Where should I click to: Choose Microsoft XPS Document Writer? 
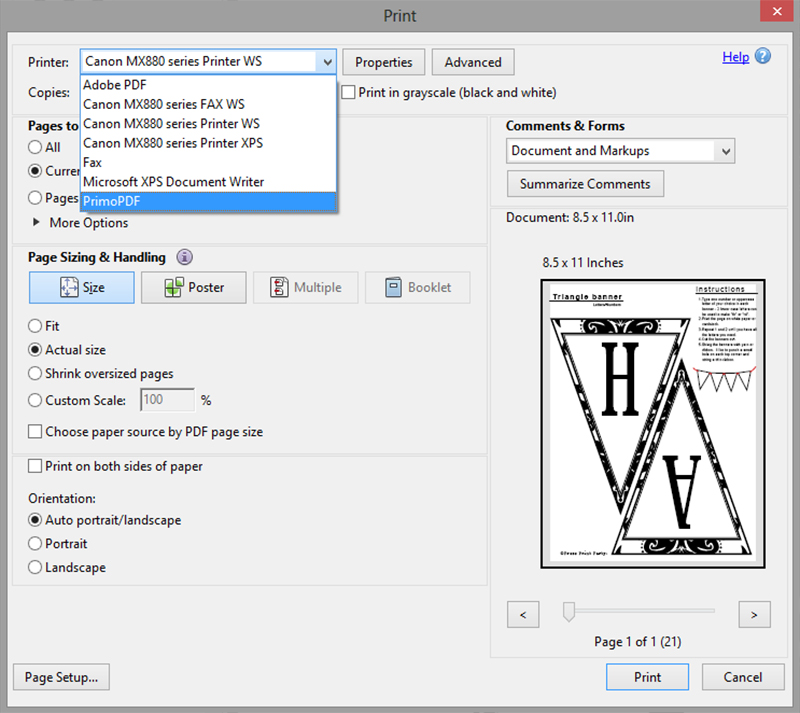point(208,182)
